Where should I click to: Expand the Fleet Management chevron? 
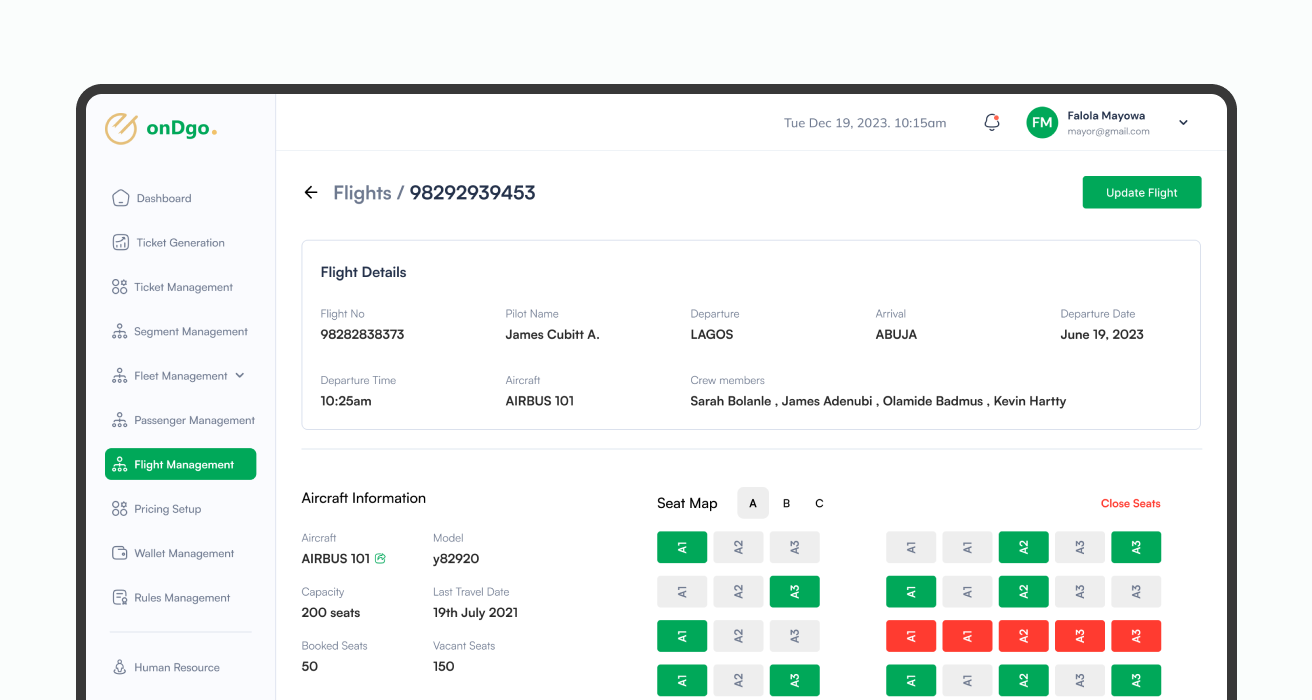(239, 376)
